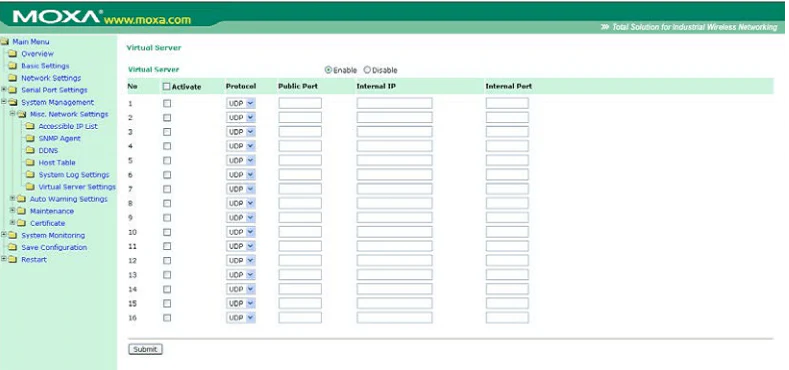Click the Maintenance menu label
This screenshot has height=370, width=789.
click(x=52, y=211)
